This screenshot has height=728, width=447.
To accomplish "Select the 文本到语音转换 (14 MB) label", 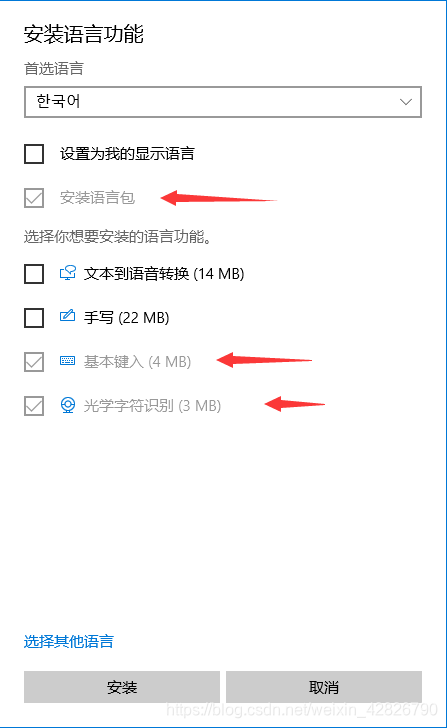I will (x=164, y=273).
